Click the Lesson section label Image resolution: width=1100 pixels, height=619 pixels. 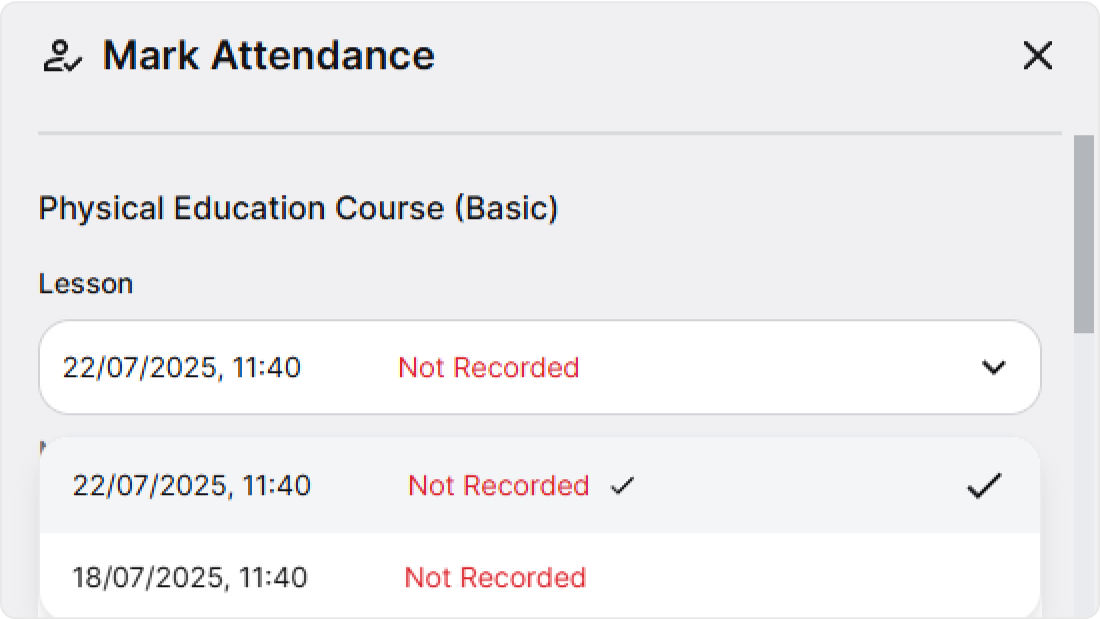tap(85, 284)
